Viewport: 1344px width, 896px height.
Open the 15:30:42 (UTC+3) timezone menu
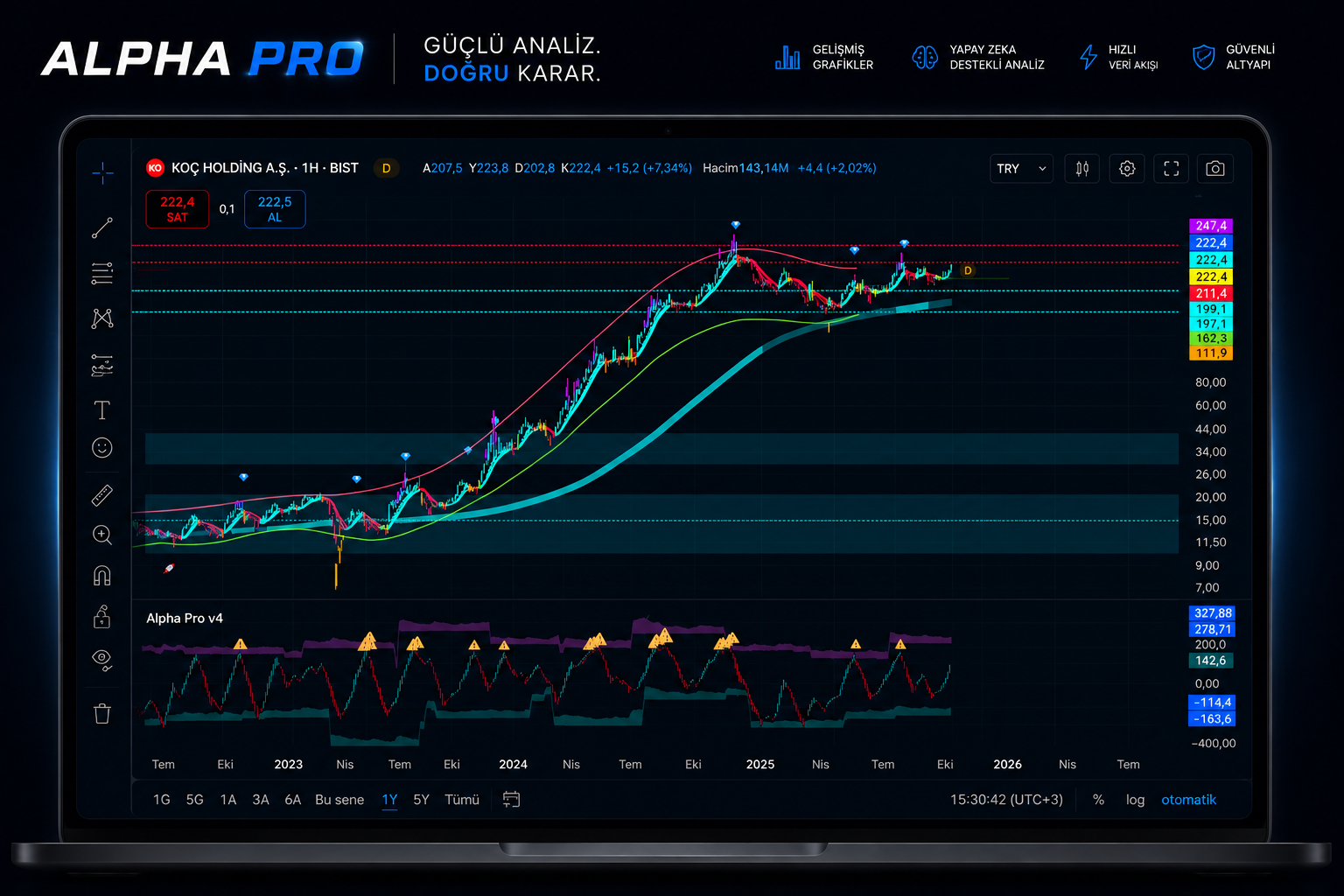[1007, 800]
